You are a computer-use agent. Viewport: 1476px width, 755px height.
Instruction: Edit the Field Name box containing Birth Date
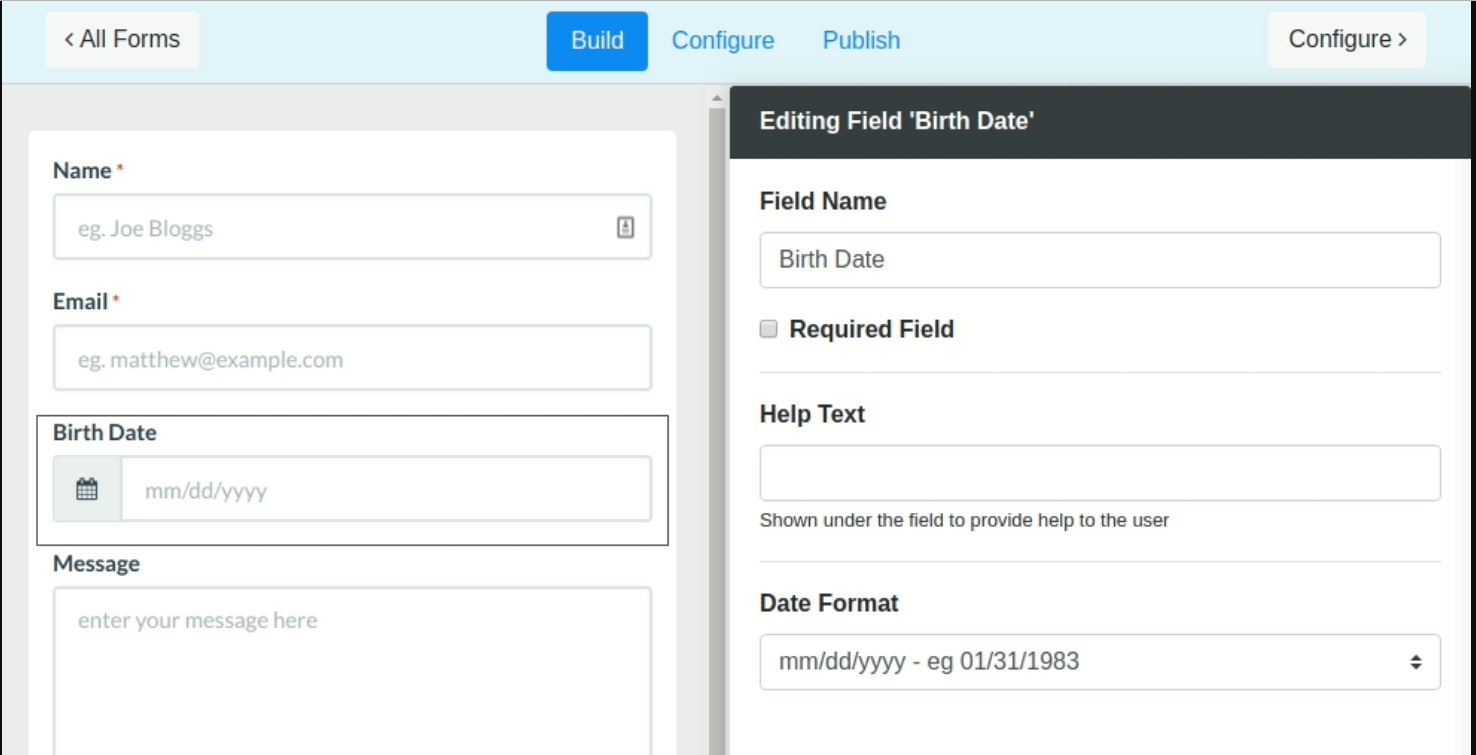pyautogui.click(x=1099, y=260)
